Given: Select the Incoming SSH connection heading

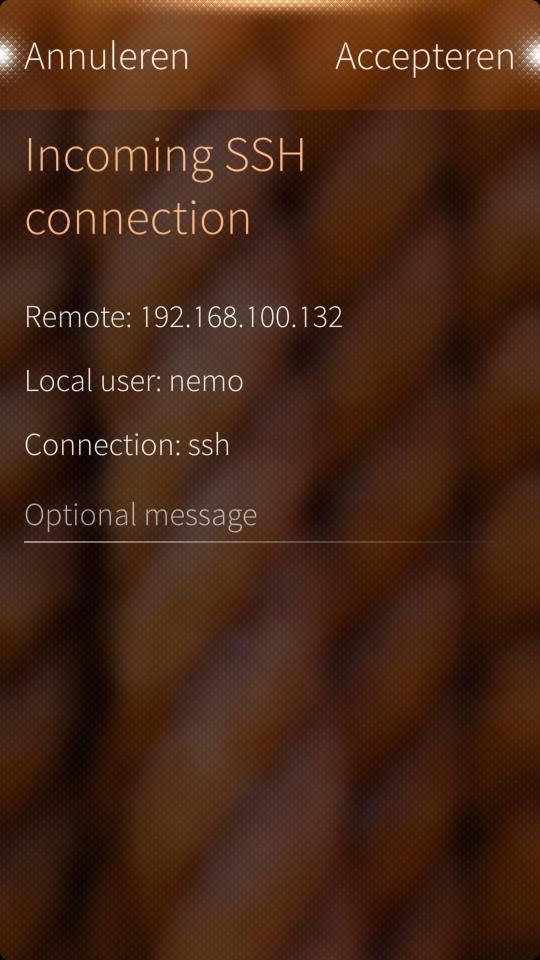Looking at the screenshot, I should tap(165, 186).
